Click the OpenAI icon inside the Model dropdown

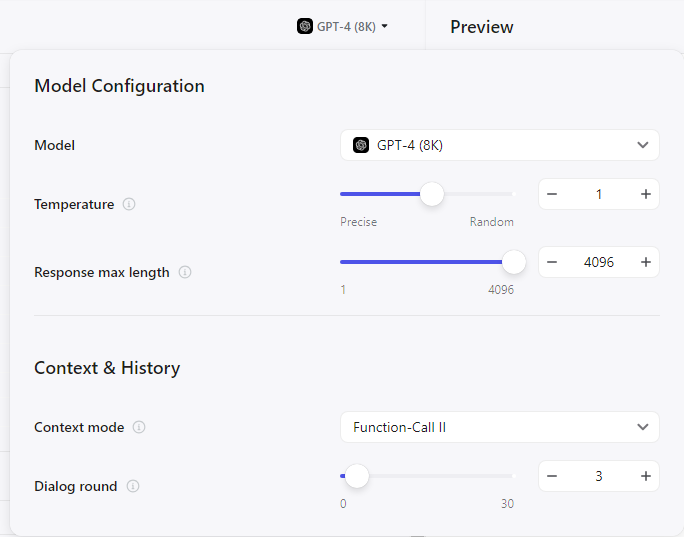(x=361, y=145)
